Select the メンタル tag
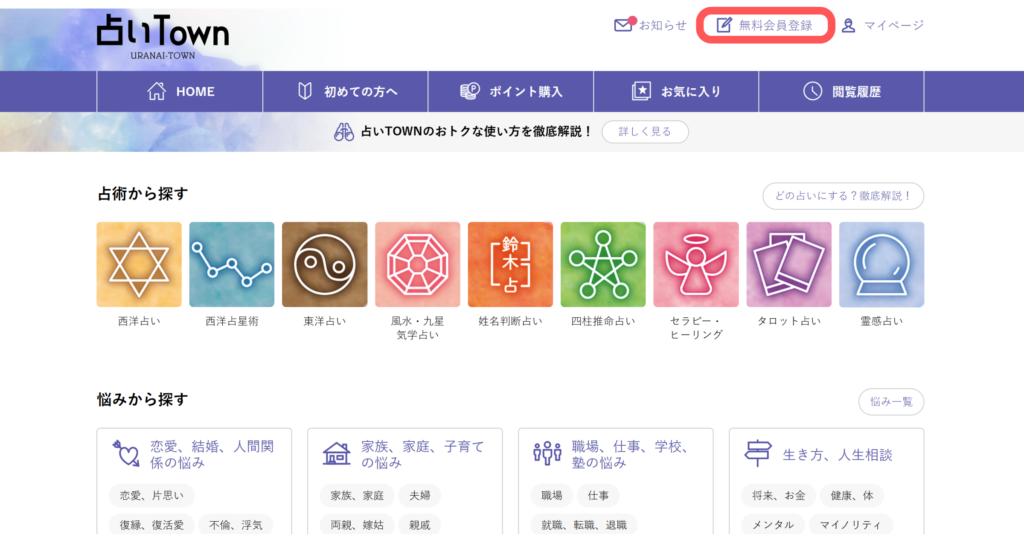The image size is (1024, 534). [x=773, y=525]
